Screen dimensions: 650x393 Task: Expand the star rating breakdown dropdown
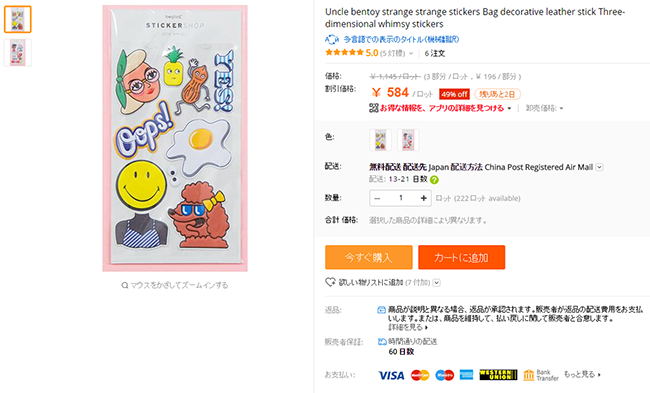[x=411, y=53]
